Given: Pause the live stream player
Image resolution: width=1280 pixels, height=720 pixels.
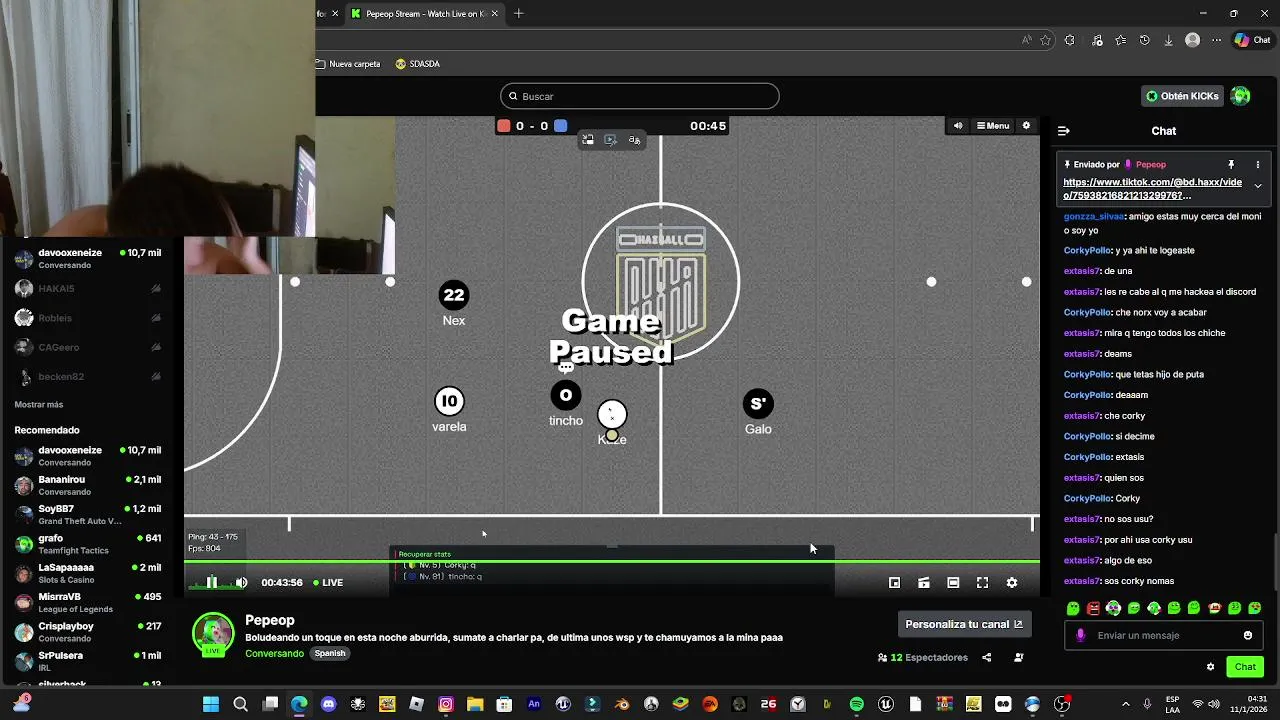Looking at the screenshot, I should (x=211, y=582).
